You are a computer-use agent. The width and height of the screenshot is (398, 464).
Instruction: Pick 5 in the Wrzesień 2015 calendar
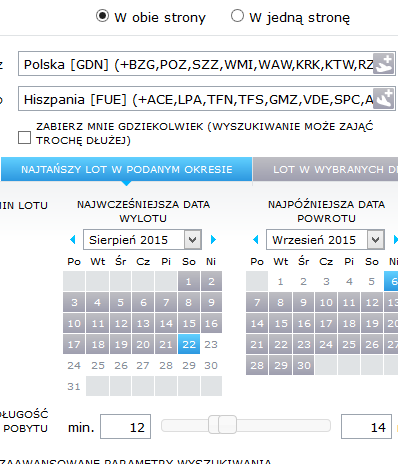click(x=372, y=281)
